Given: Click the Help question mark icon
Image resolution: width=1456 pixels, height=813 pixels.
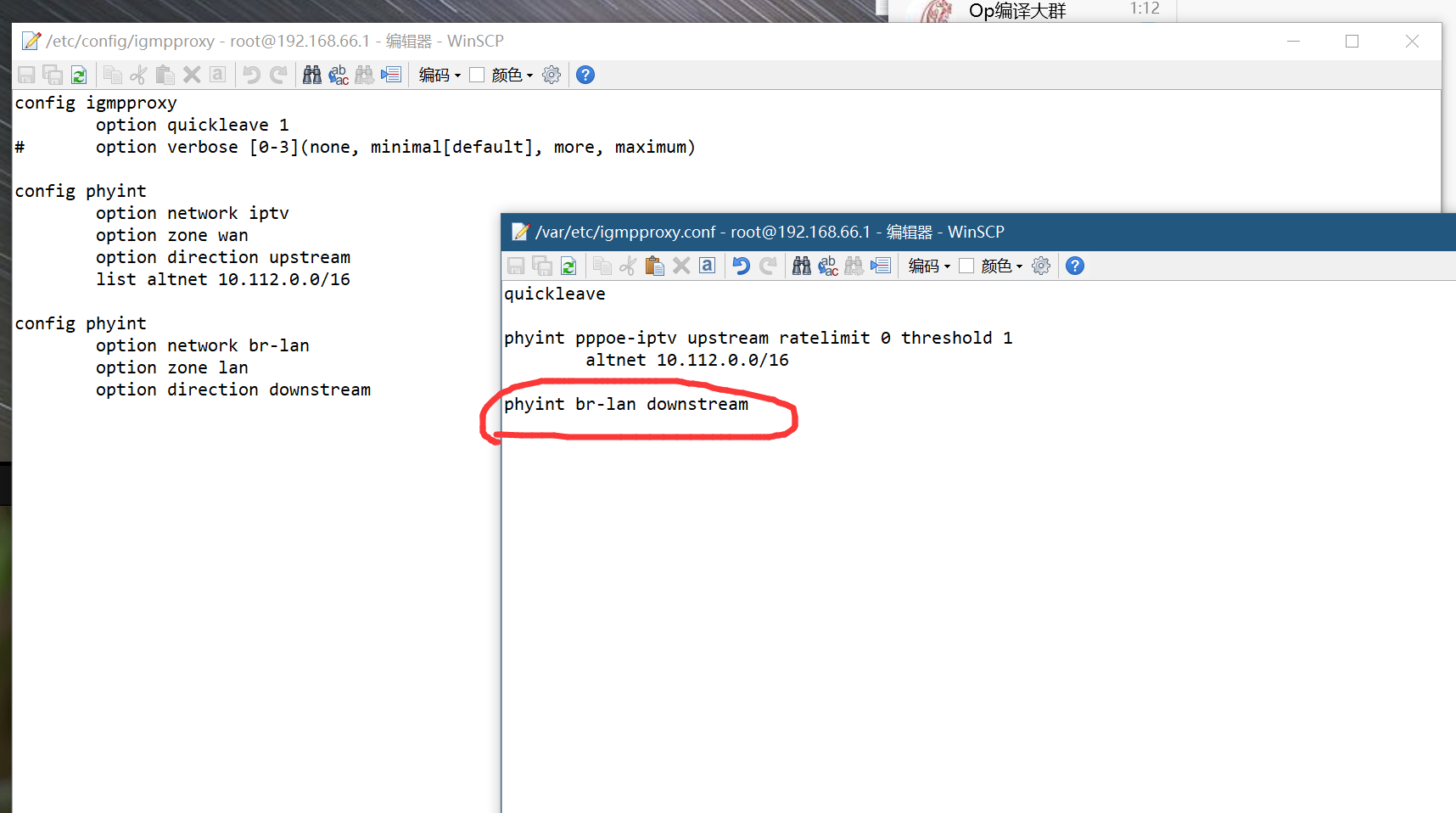Looking at the screenshot, I should 1074,265.
